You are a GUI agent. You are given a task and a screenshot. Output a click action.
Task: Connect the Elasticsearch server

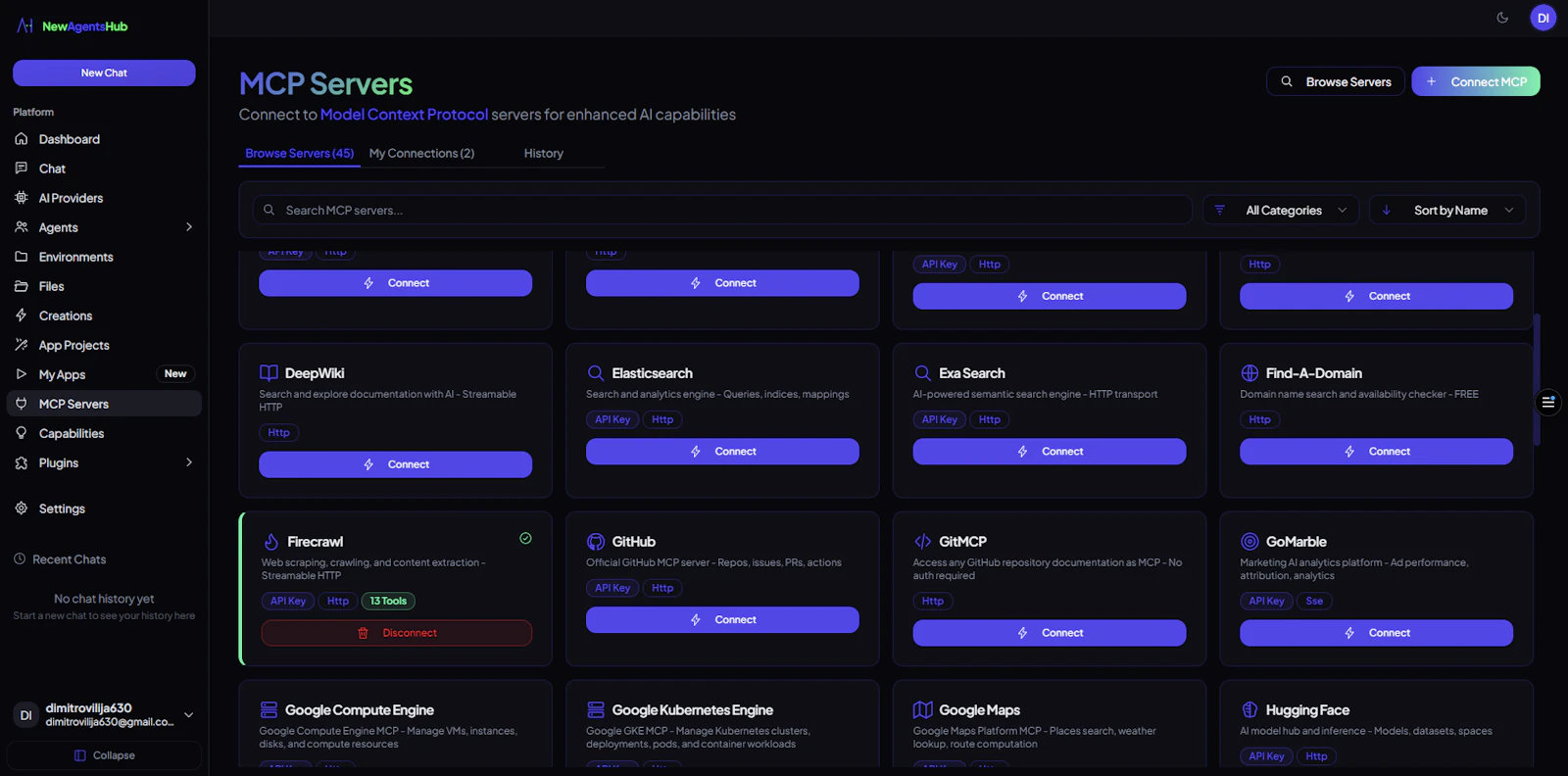(x=722, y=452)
